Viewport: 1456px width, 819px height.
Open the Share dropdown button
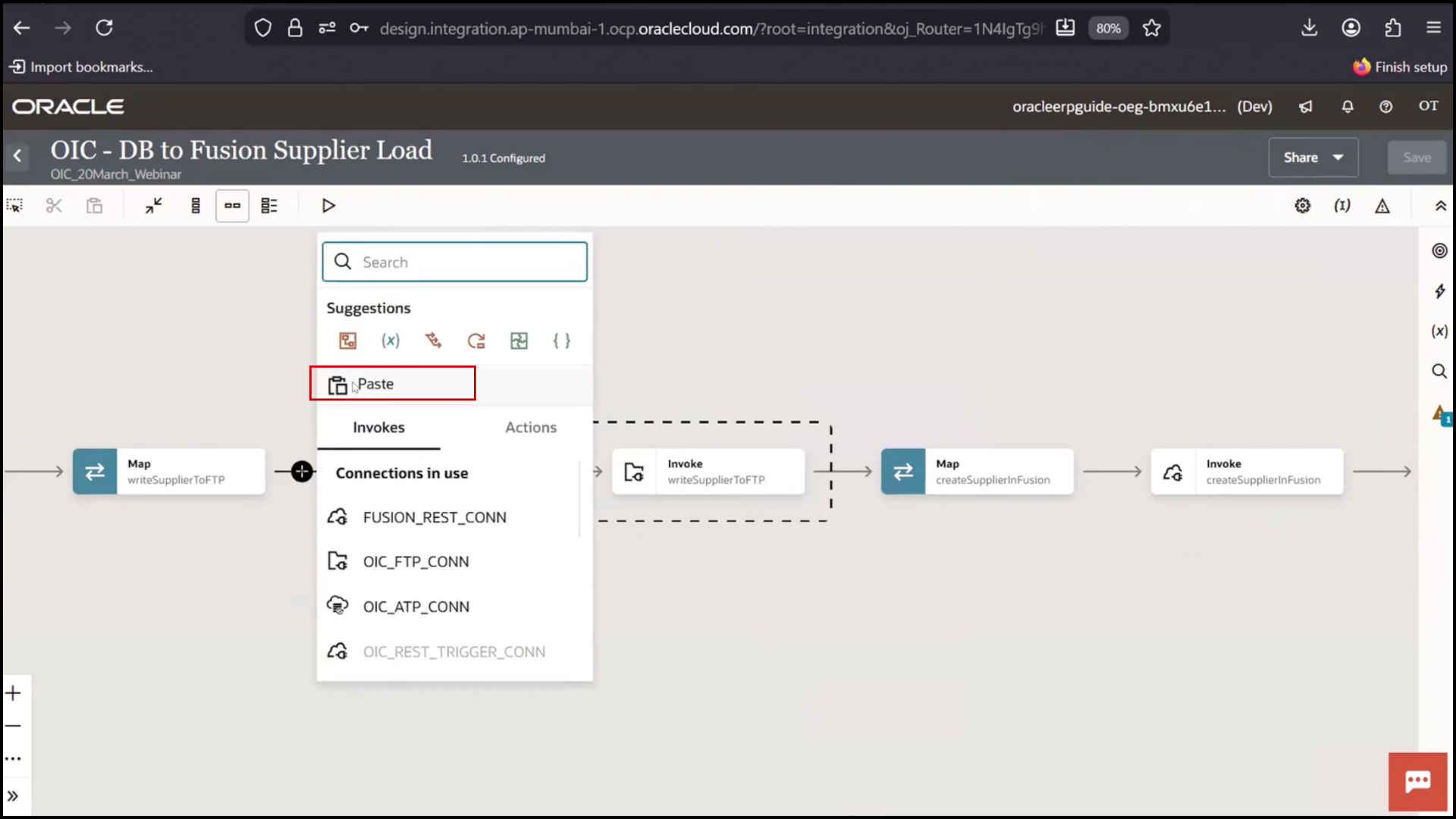(1313, 157)
